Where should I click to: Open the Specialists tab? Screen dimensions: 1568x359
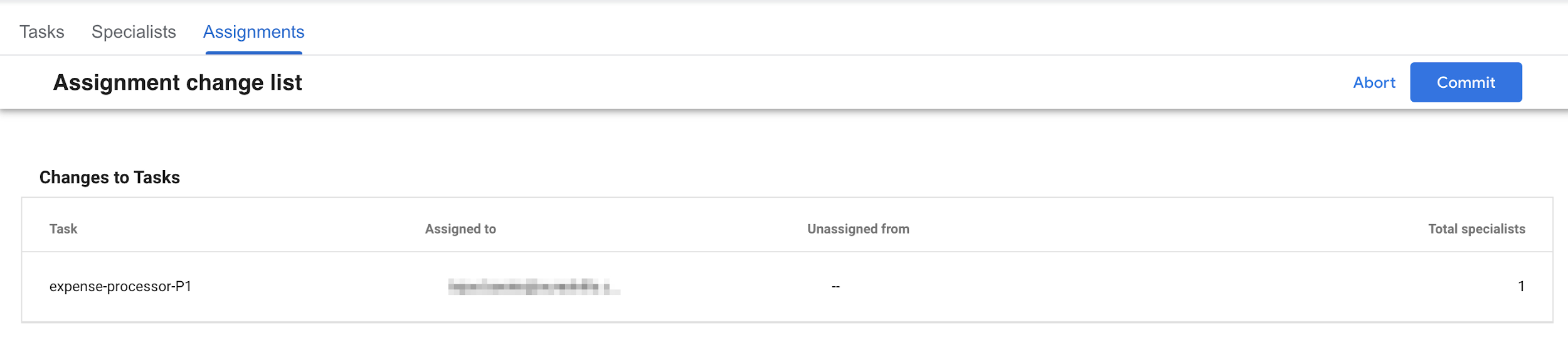tap(134, 32)
